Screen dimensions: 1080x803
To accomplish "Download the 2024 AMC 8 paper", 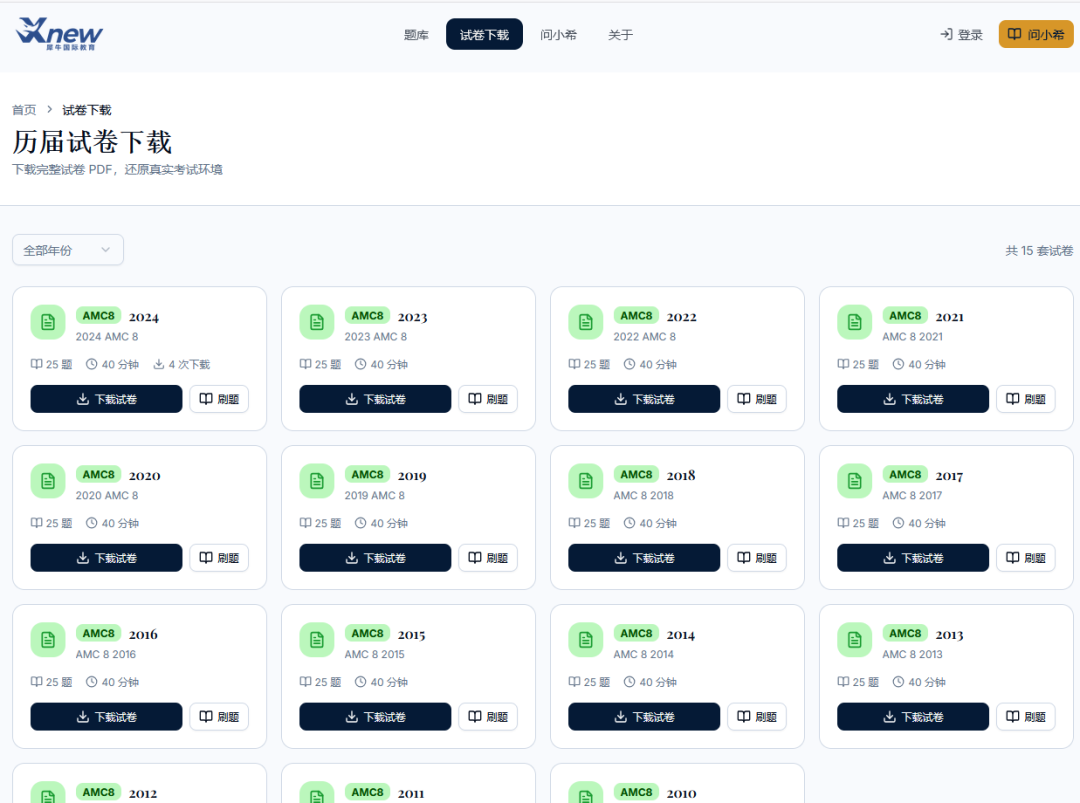I will tap(106, 399).
